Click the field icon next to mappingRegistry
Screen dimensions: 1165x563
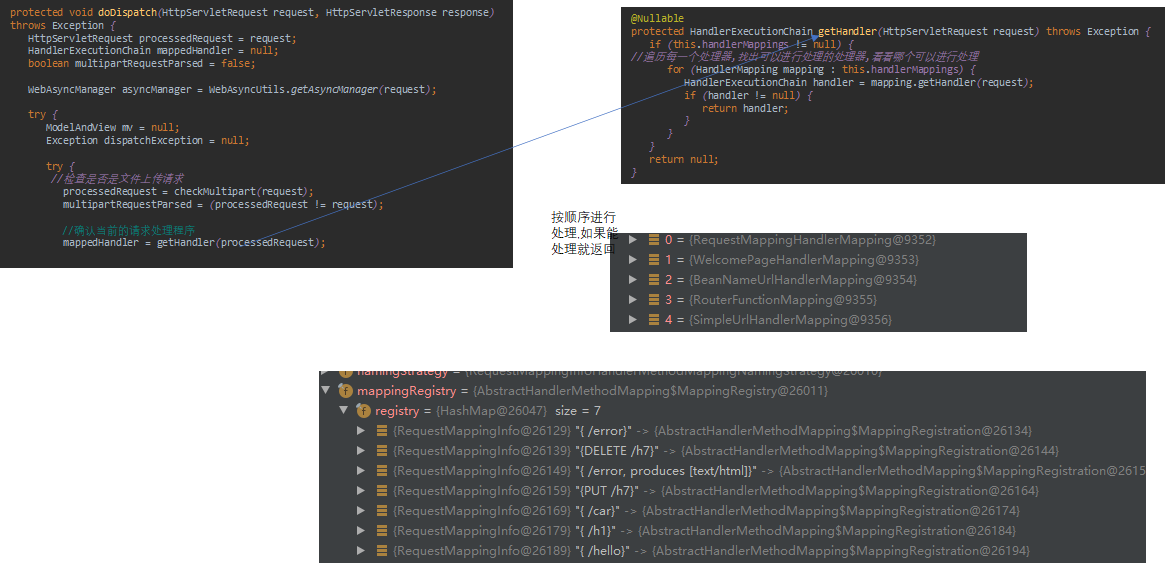click(346, 391)
